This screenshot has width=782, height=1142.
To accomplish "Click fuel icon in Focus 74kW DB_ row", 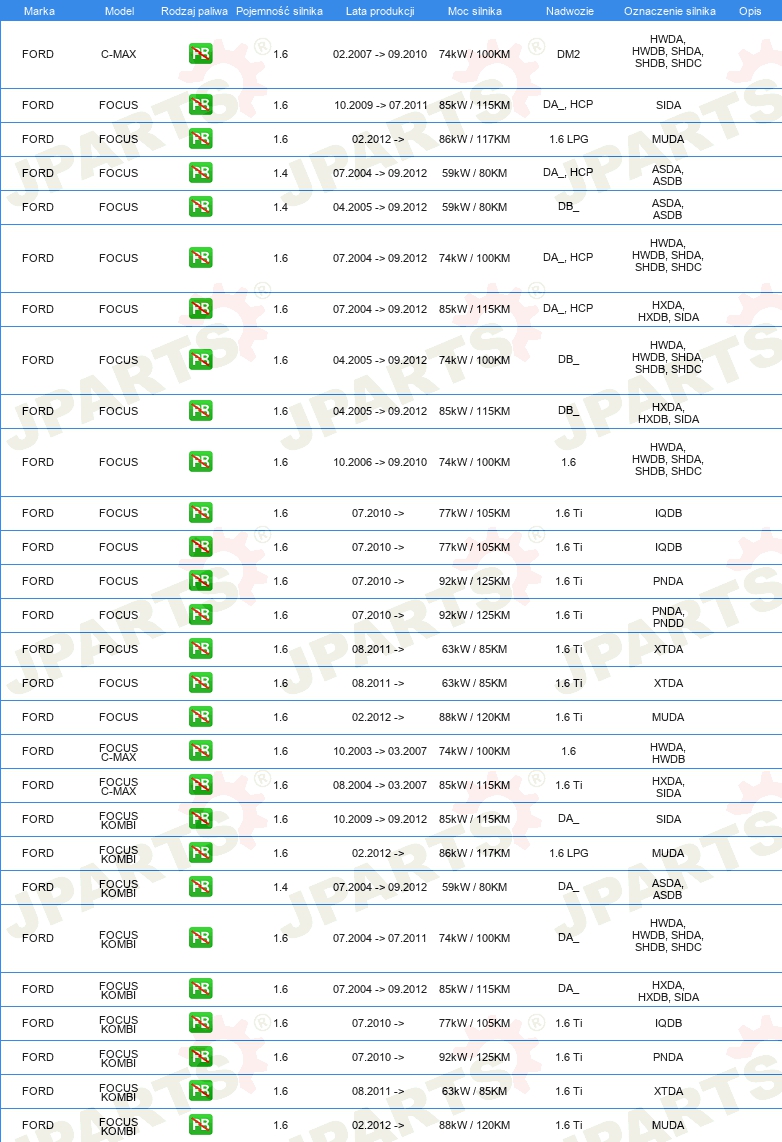I will pyautogui.click(x=200, y=360).
